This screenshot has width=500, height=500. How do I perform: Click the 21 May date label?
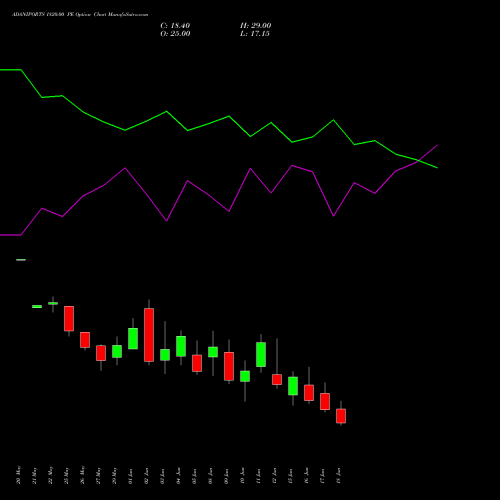(34, 475)
